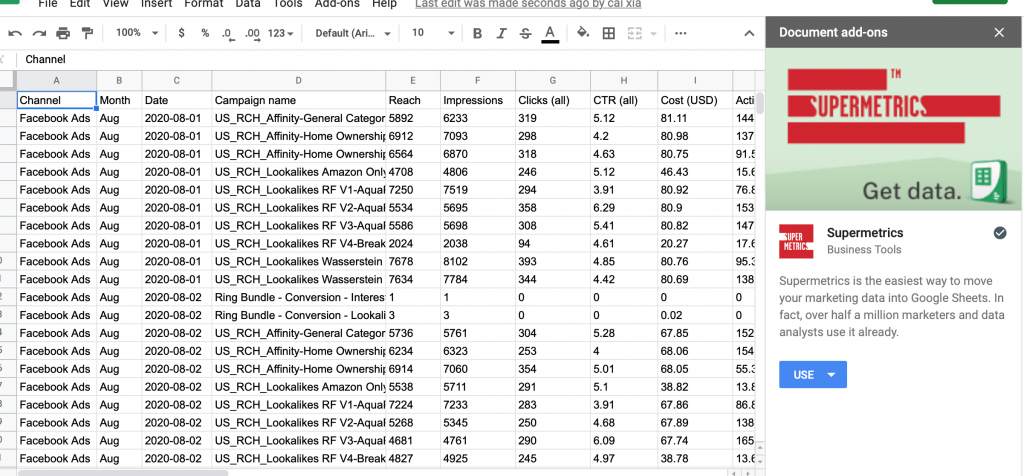Click the Undo arrow icon

[x=15, y=33]
